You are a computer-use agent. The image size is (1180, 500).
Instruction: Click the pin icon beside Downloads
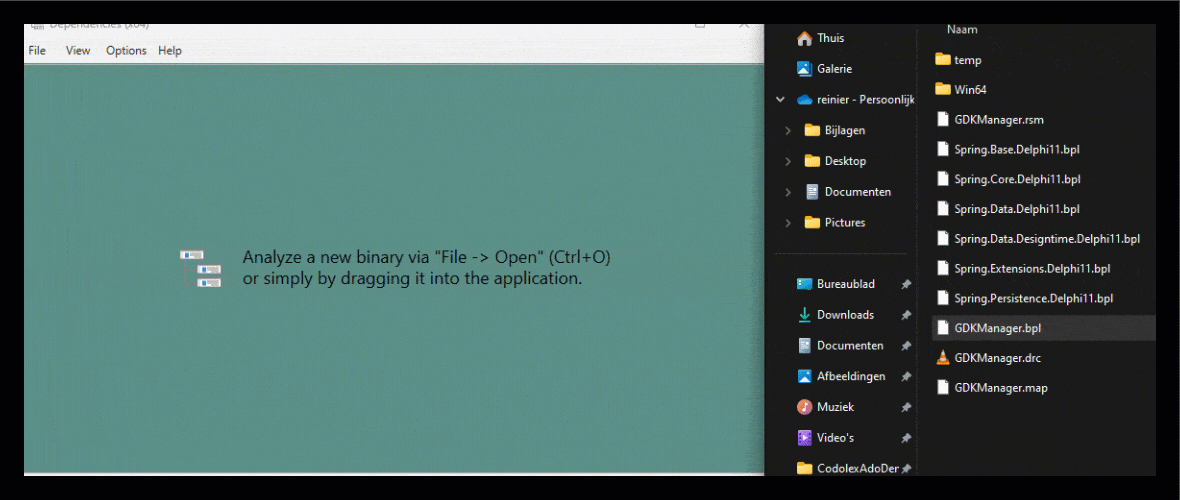(906, 315)
